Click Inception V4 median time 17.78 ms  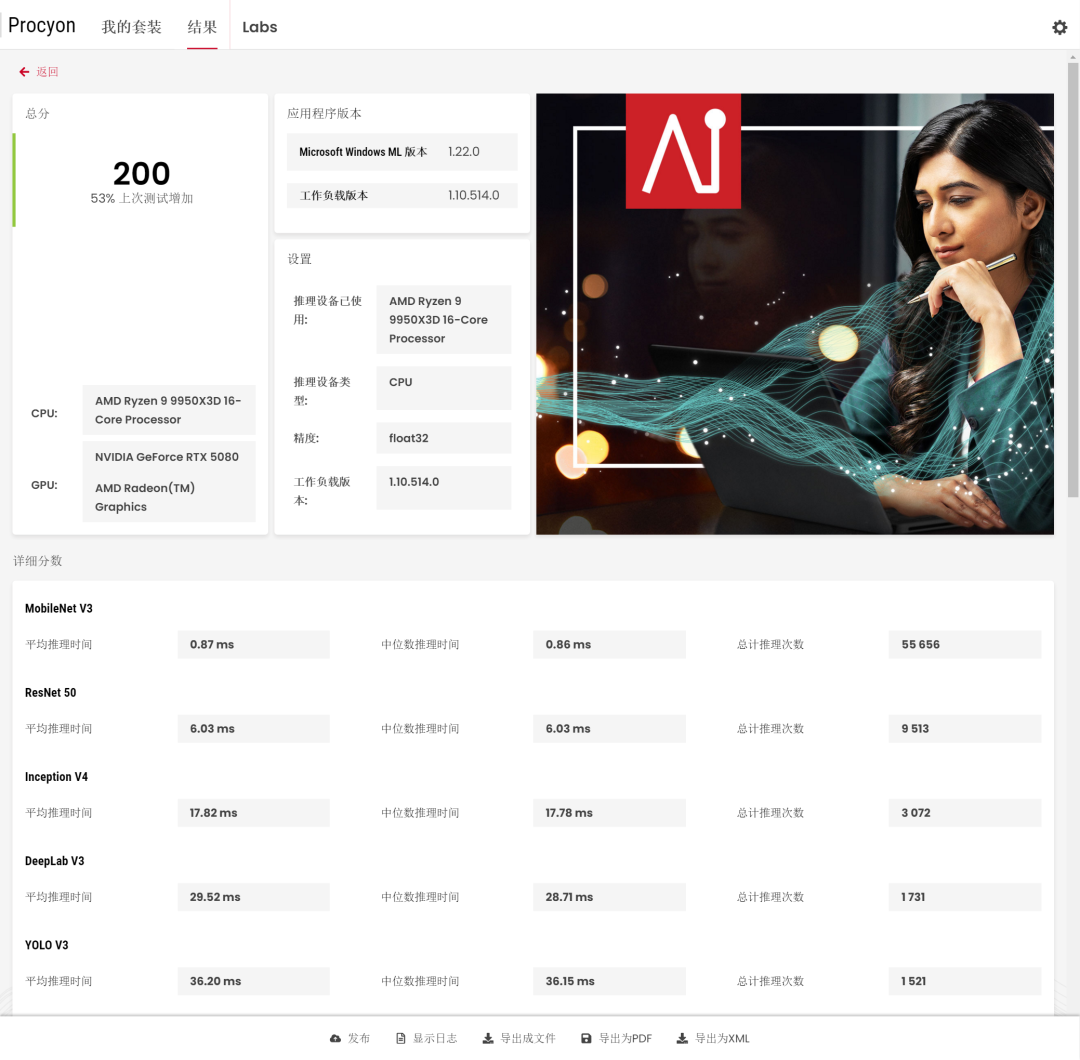pyautogui.click(x=609, y=813)
